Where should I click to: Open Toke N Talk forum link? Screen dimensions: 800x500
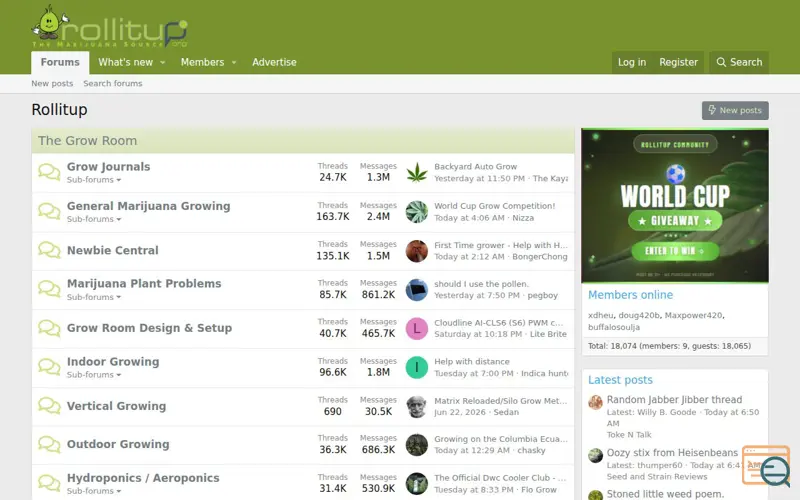click(629, 435)
